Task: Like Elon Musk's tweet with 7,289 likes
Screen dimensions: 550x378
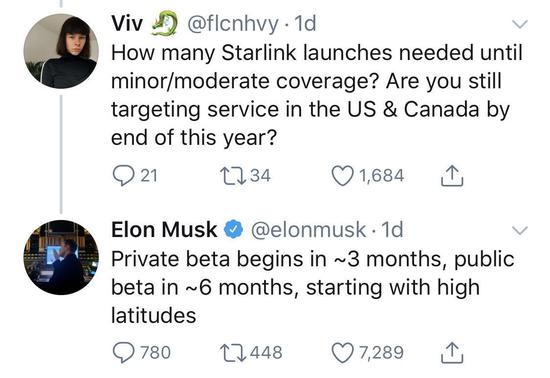Action: (x=342, y=352)
